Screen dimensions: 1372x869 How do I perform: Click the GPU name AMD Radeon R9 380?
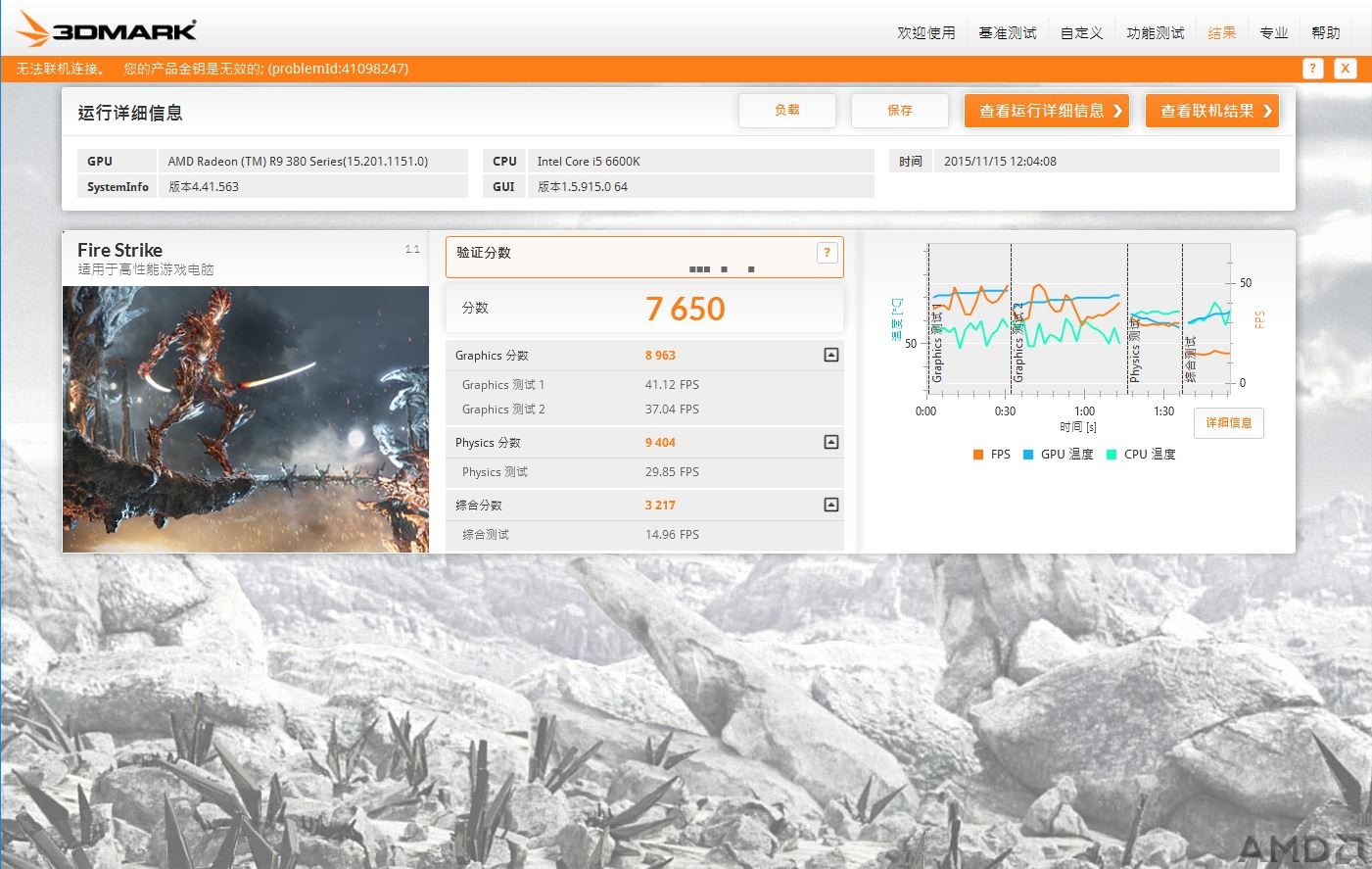pos(298,162)
